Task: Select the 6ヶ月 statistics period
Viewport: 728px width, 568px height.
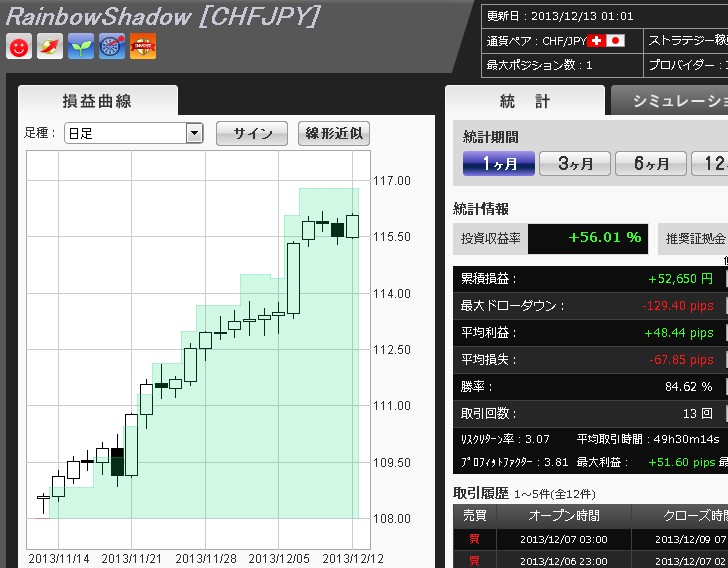Action: click(x=651, y=163)
